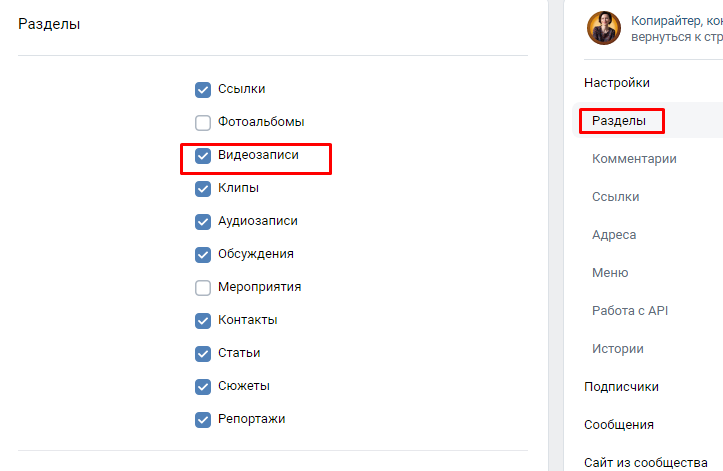Image resolution: width=723 pixels, height=471 pixels.
Task: Open the Настройки menu section
Action: pos(617,83)
